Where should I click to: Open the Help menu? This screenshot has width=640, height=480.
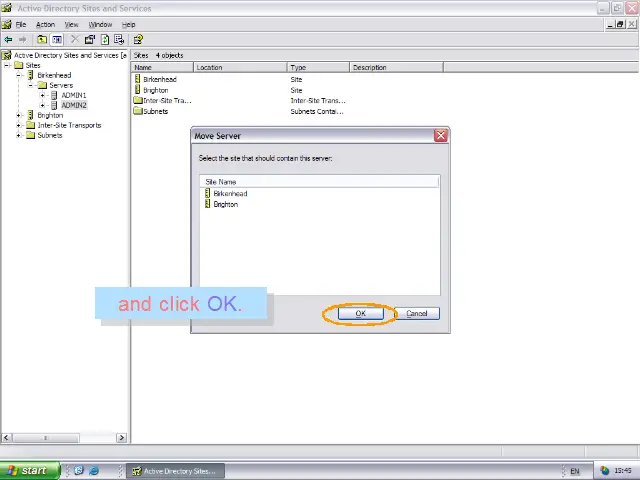point(129,24)
